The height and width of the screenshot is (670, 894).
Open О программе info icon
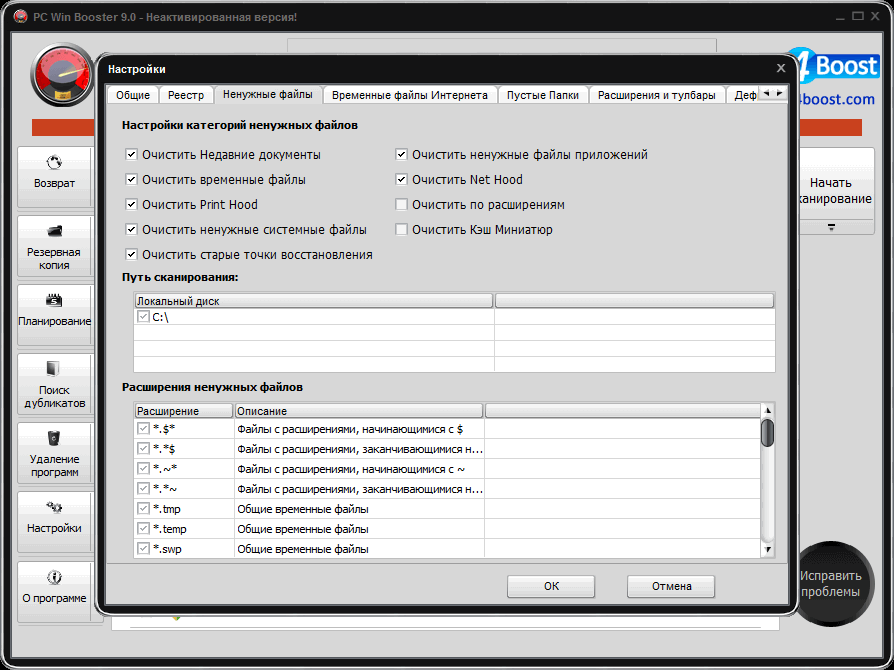tap(54, 577)
